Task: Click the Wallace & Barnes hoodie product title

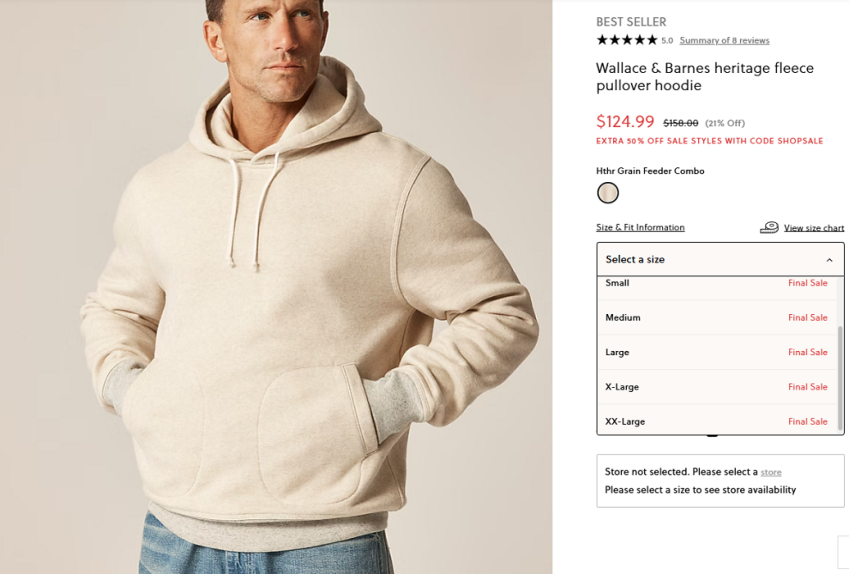Action: (704, 76)
